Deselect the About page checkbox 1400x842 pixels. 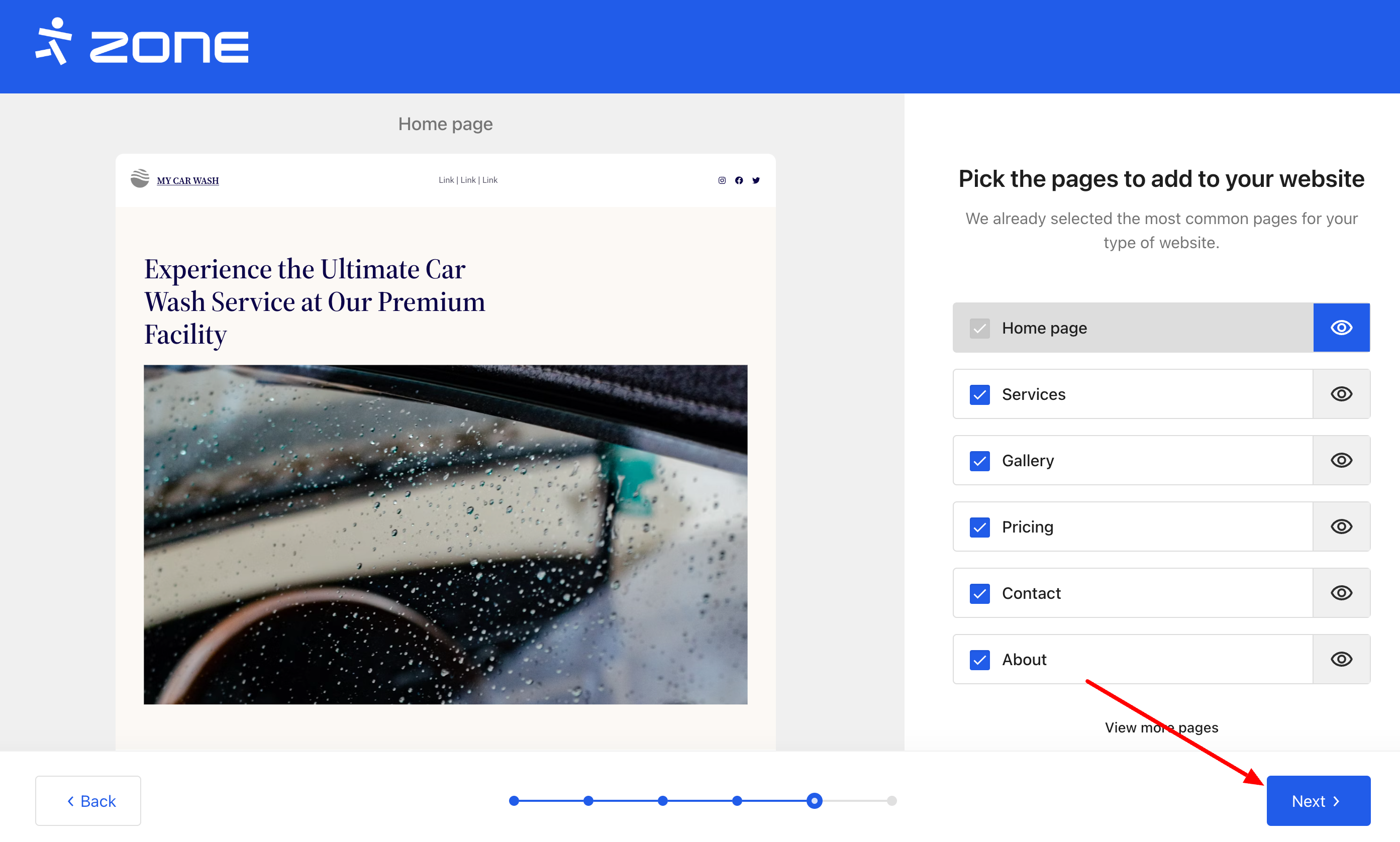(979, 661)
